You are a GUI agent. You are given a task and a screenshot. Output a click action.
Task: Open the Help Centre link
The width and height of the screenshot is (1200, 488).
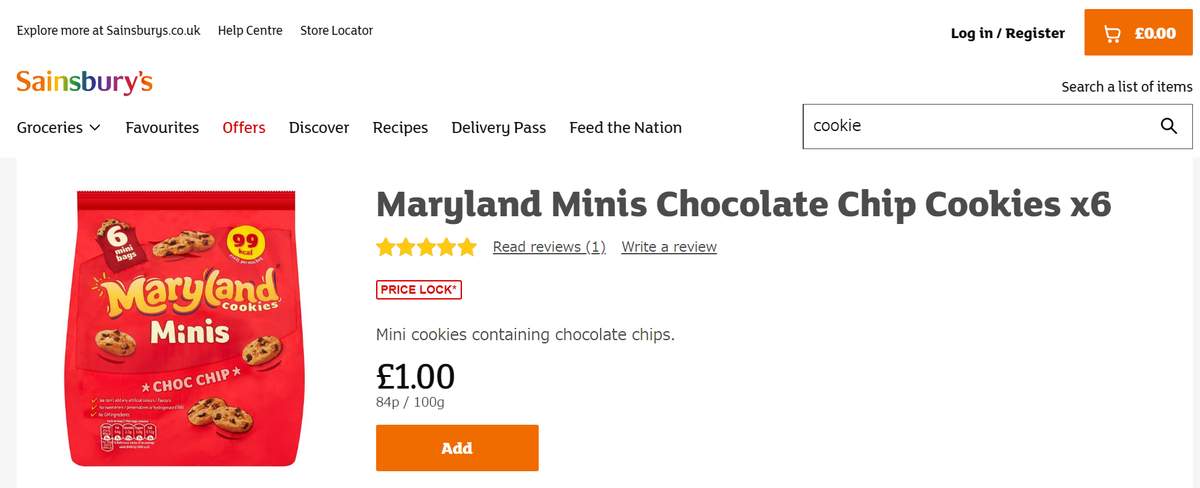[x=250, y=31]
